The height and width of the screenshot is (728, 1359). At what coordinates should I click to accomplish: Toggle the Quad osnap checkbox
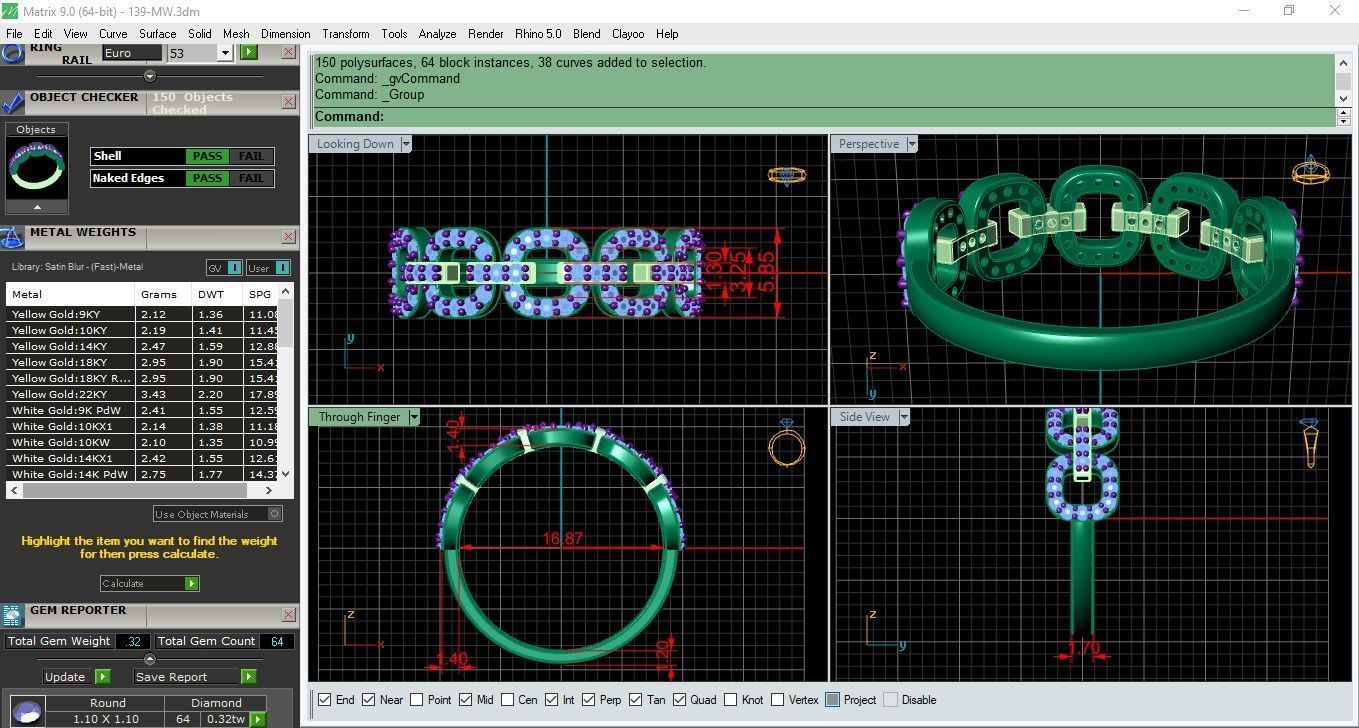679,700
